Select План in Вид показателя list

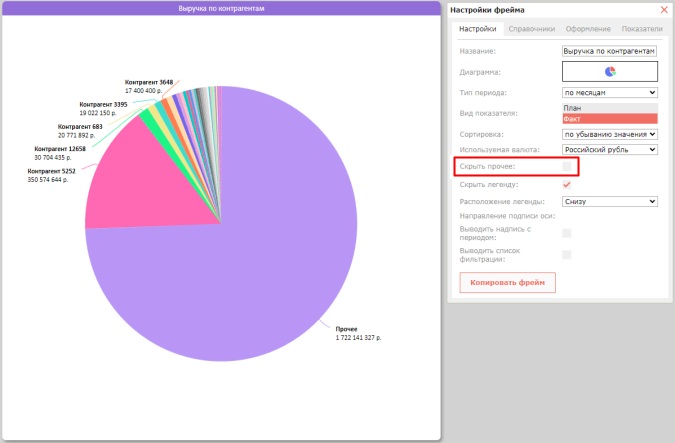[x=610, y=108]
